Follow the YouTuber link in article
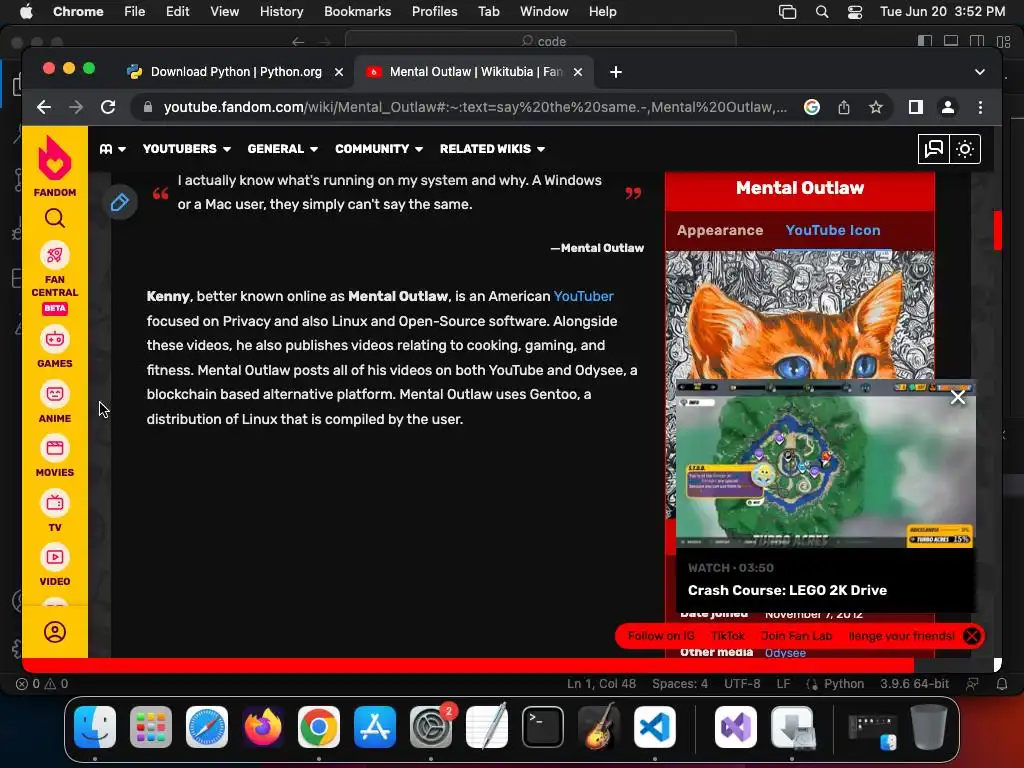Screen dimensions: 1024x768 click(x=583, y=296)
